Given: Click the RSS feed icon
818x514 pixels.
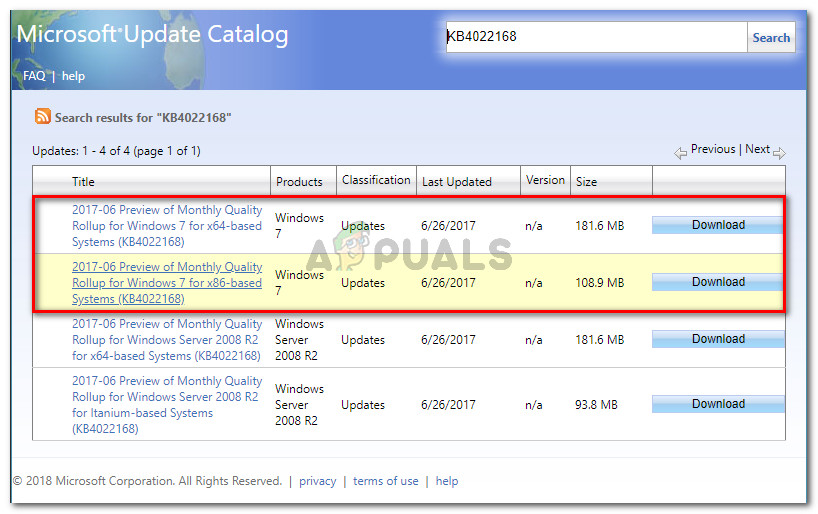Looking at the screenshot, I should pos(43,116).
